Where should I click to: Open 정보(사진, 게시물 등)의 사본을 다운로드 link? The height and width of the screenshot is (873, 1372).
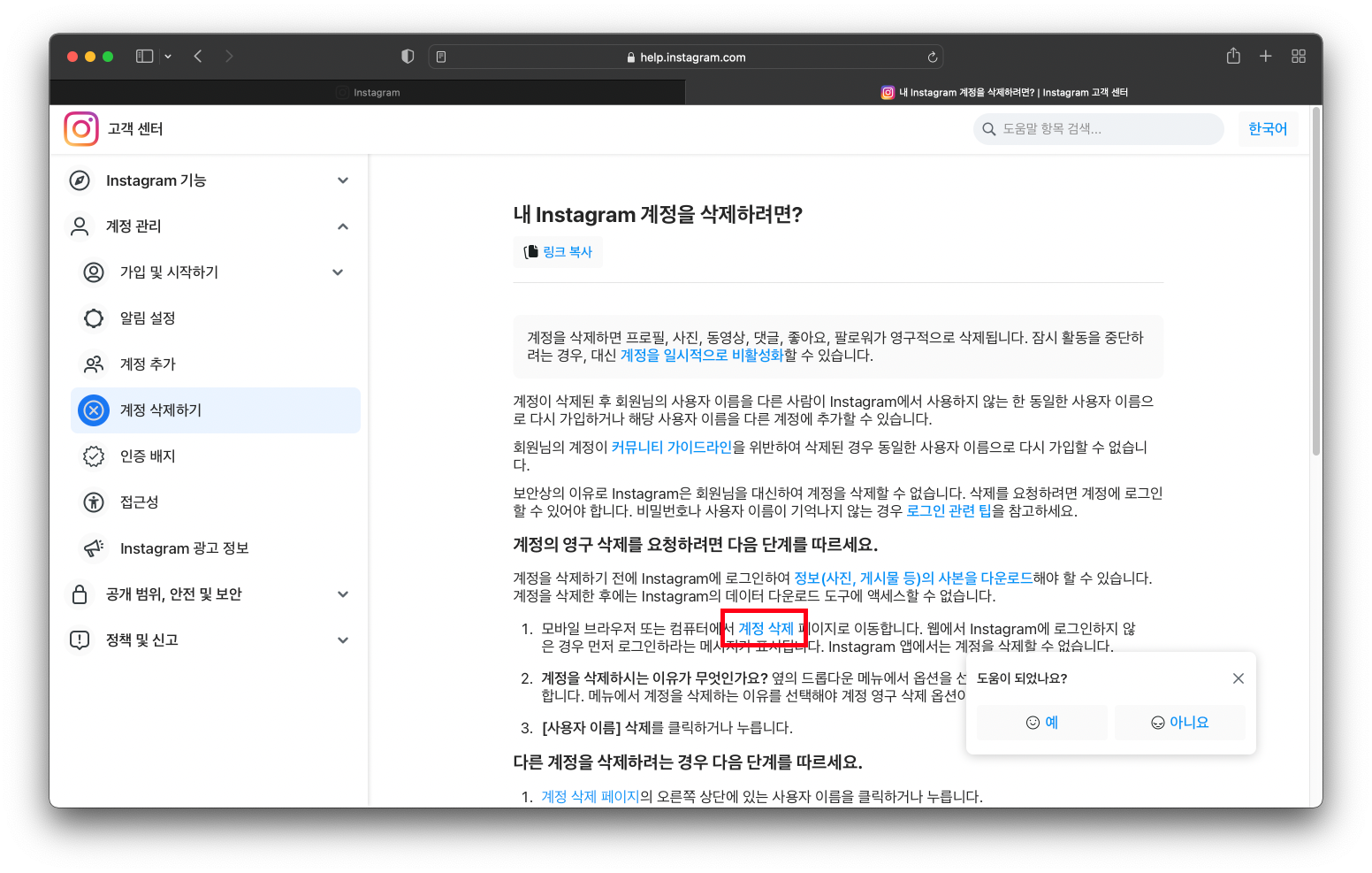pos(913,578)
